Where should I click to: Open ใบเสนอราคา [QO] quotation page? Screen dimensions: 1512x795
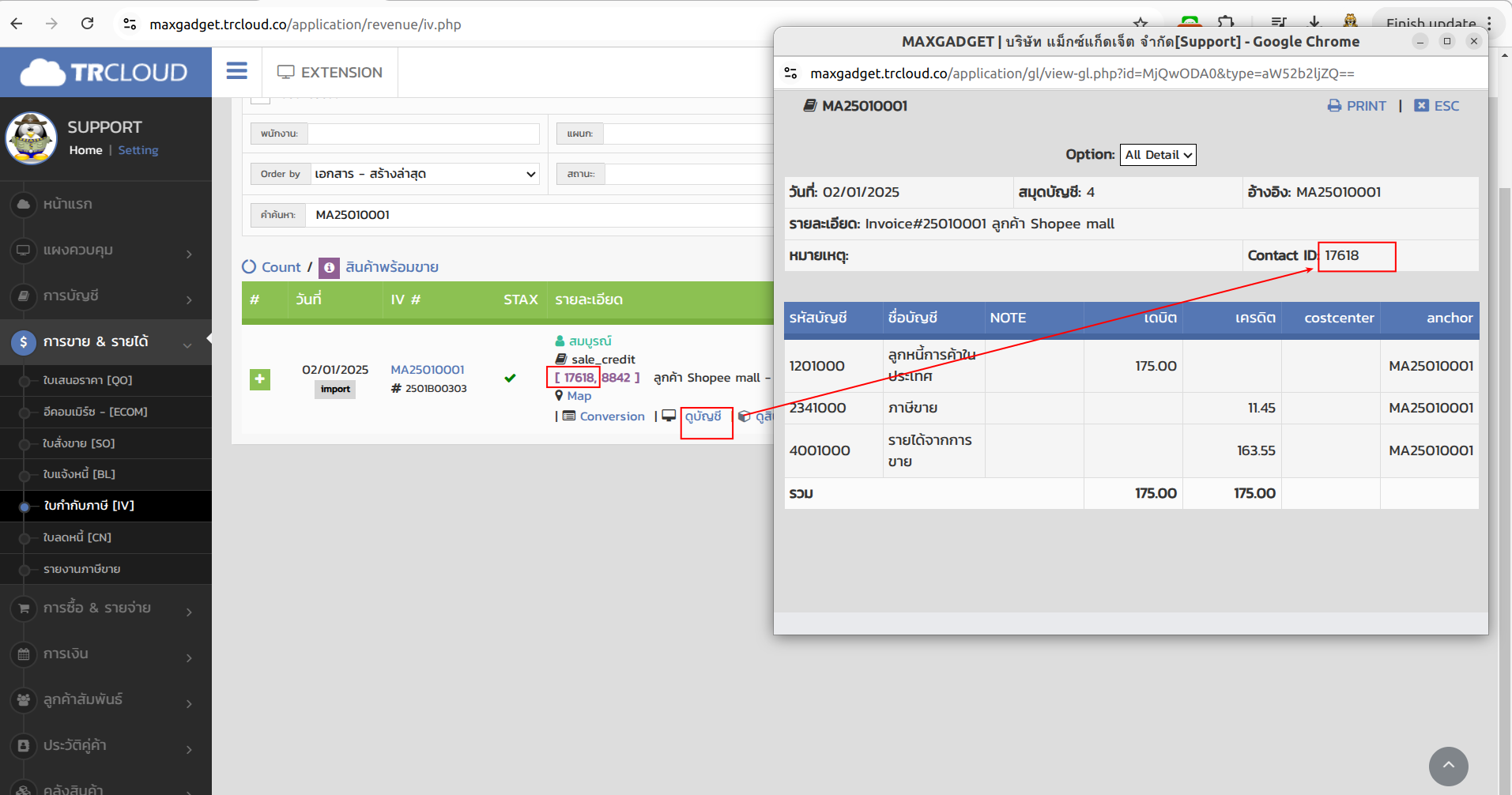(x=88, y=380)
